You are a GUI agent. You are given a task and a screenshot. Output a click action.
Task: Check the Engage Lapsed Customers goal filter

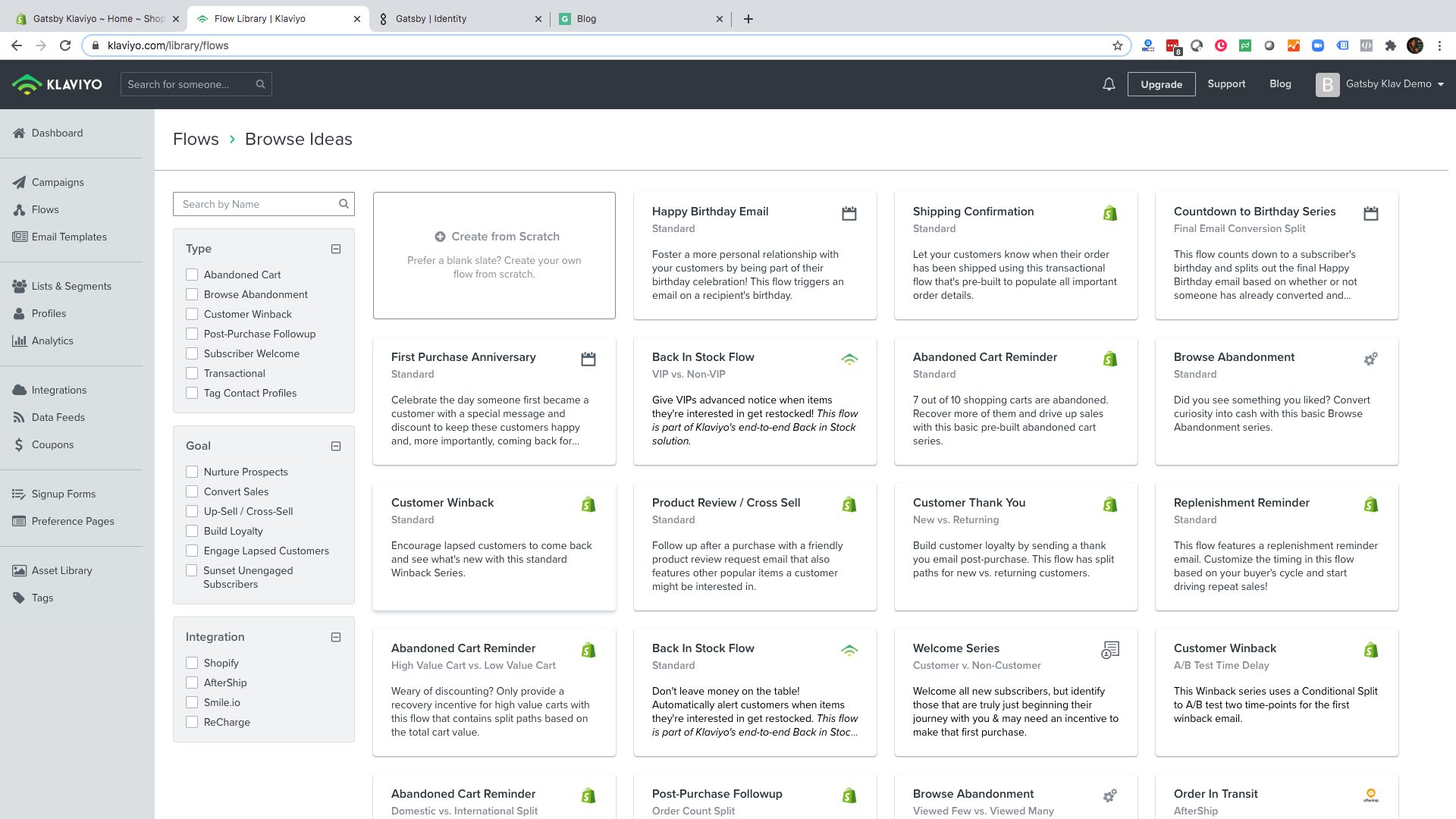pyautogui.click(x=192, y=551)
